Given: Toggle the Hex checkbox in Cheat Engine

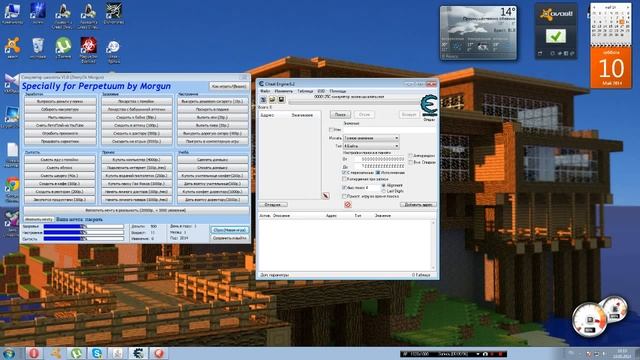Looking at the screenshot, I should click(x=331, y=130).
